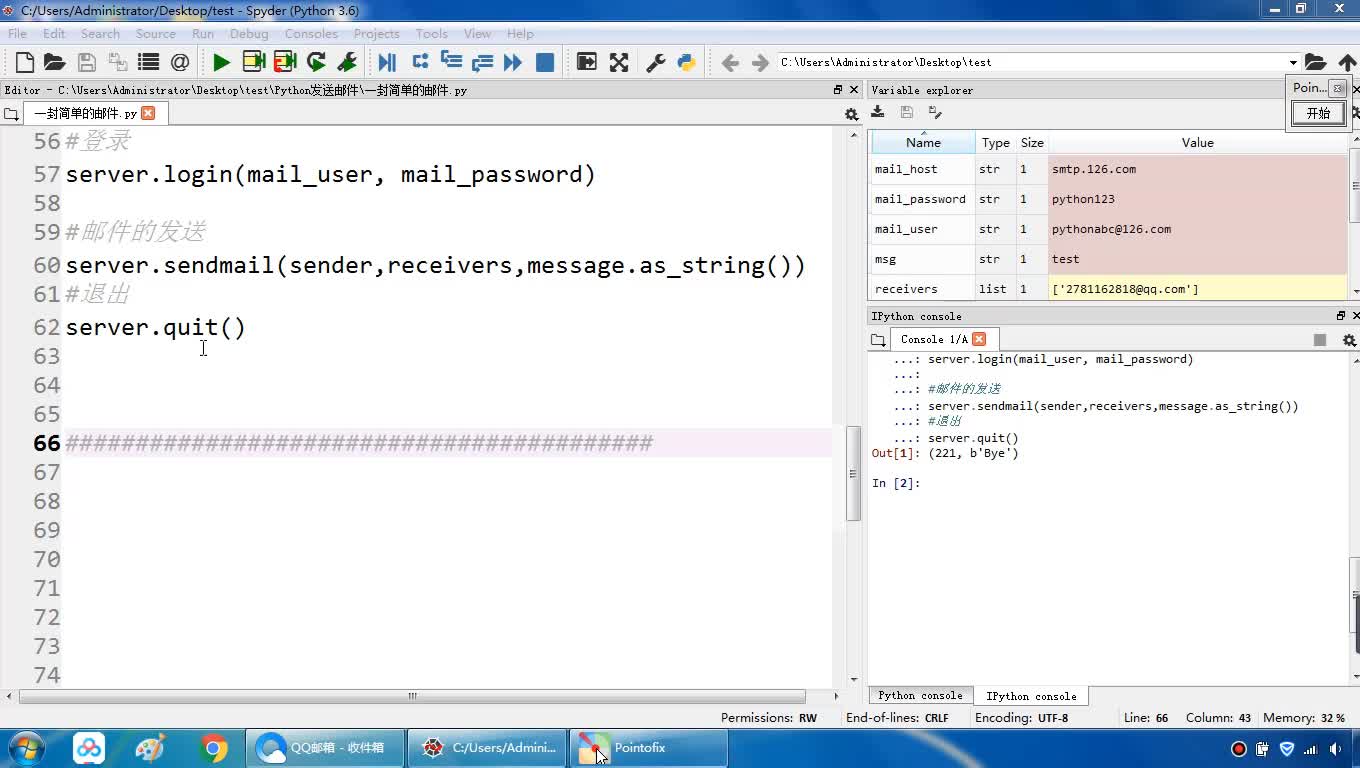Stop debugging with the blue square
1360x768 pixels.
tap(545, 62)
